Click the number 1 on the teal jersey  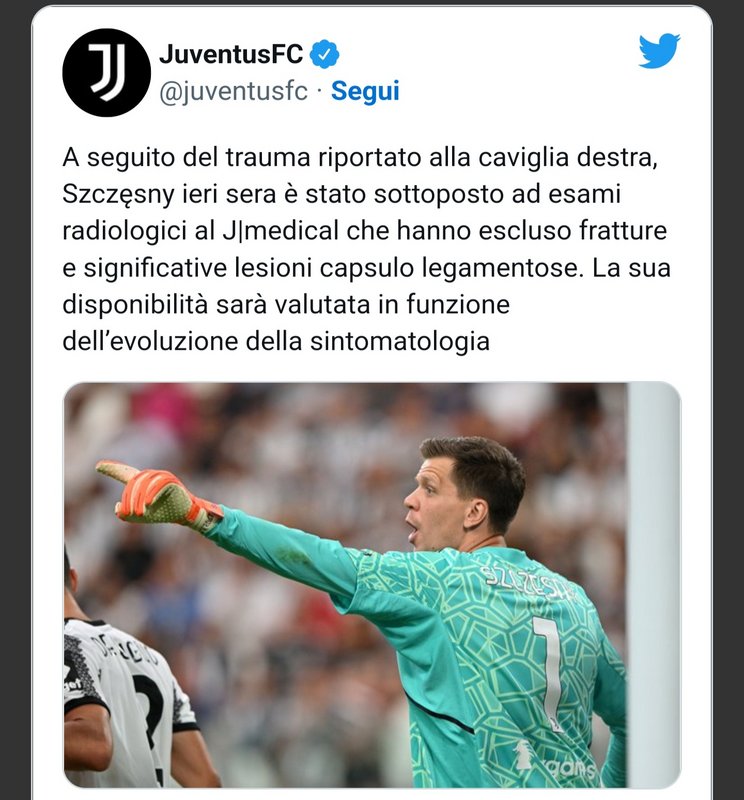(550, 672)
